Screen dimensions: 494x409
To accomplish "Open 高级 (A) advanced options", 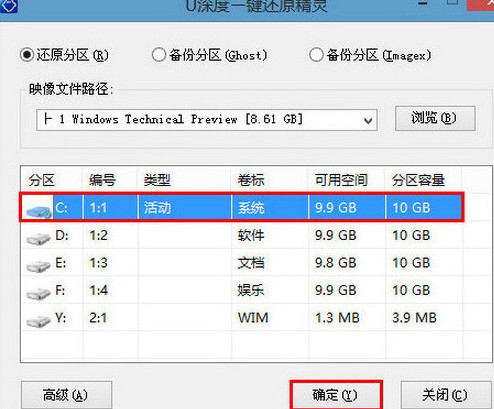I will [66, 395].
